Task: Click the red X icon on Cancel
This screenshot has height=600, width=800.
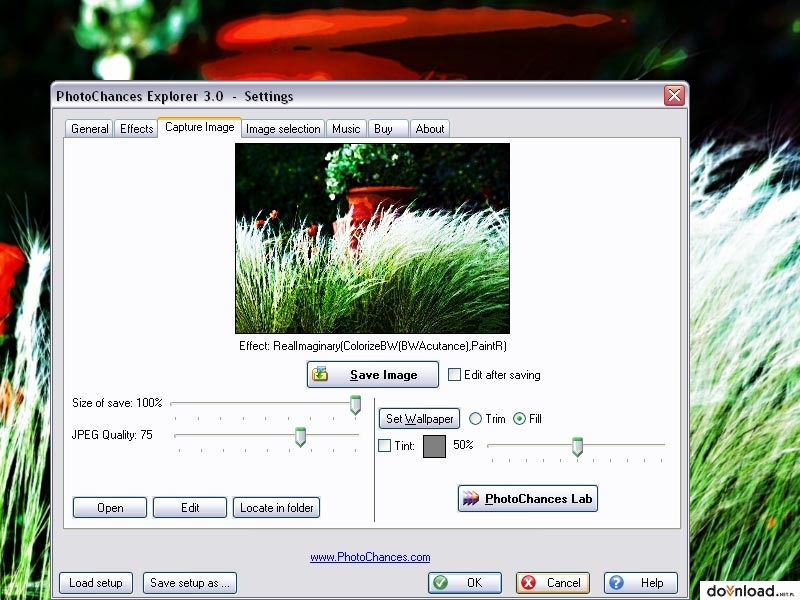Action: (x=529, y=583)
